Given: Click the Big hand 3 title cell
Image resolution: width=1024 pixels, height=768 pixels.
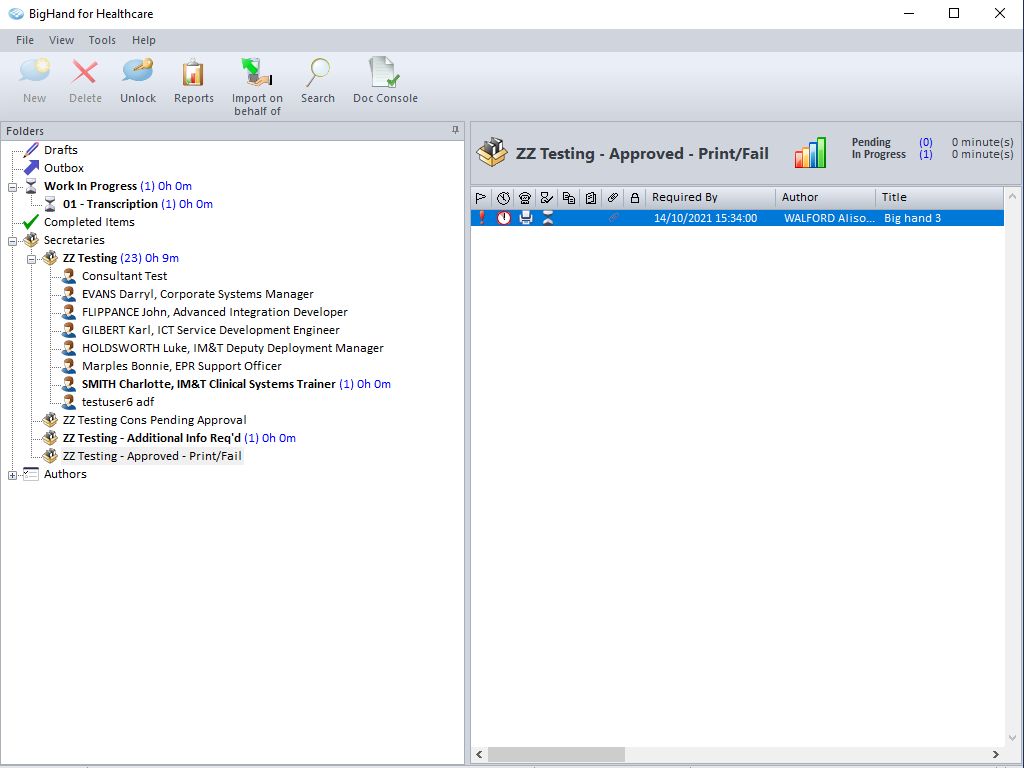Looking at the screenshot, I should 912,218.
